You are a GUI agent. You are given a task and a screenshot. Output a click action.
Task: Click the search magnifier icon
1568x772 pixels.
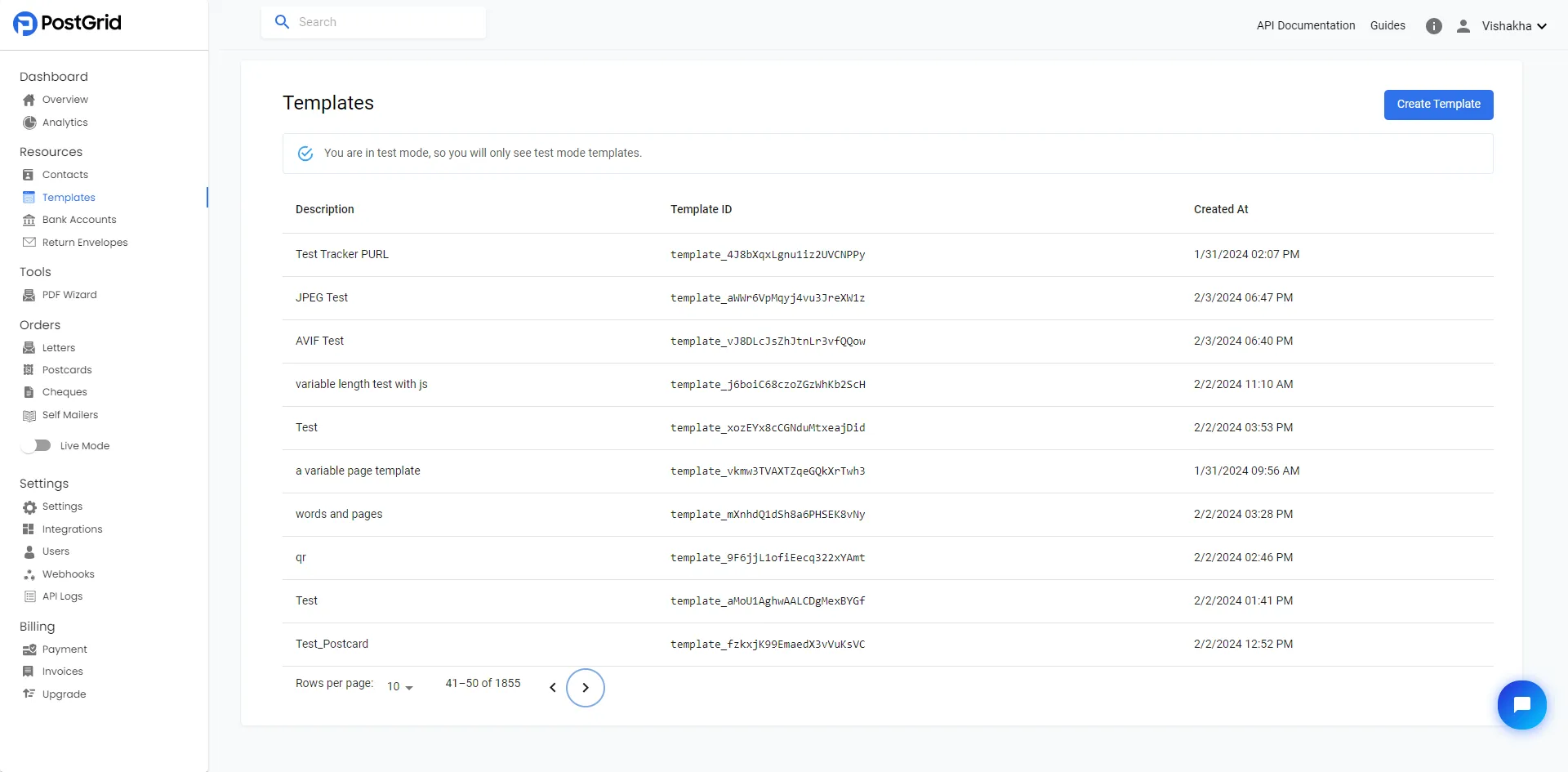282,21
